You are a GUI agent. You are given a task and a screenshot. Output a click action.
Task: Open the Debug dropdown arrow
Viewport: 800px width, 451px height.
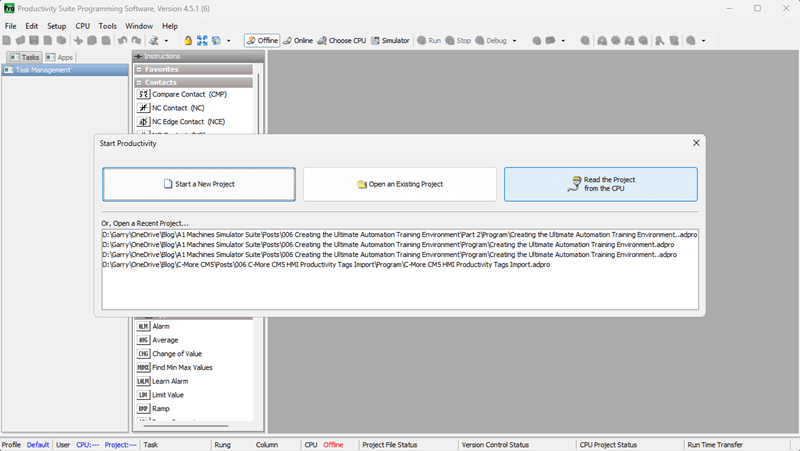(514, 41)
